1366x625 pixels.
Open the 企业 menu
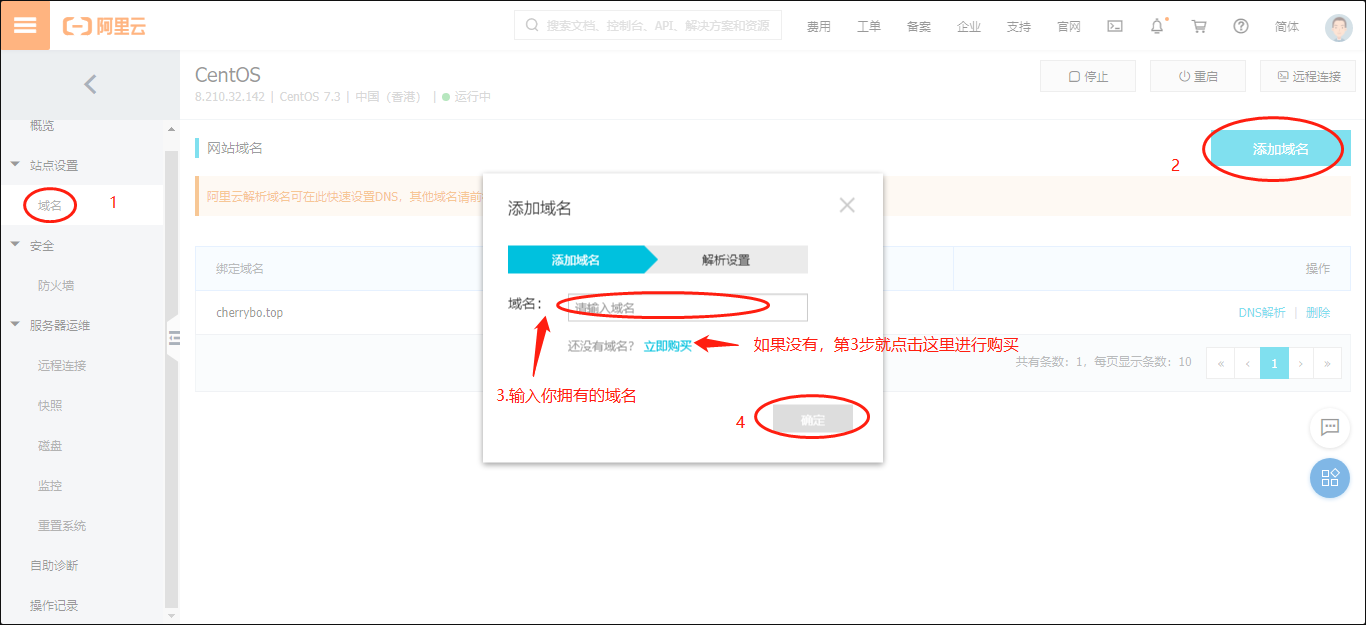[969, 27]
